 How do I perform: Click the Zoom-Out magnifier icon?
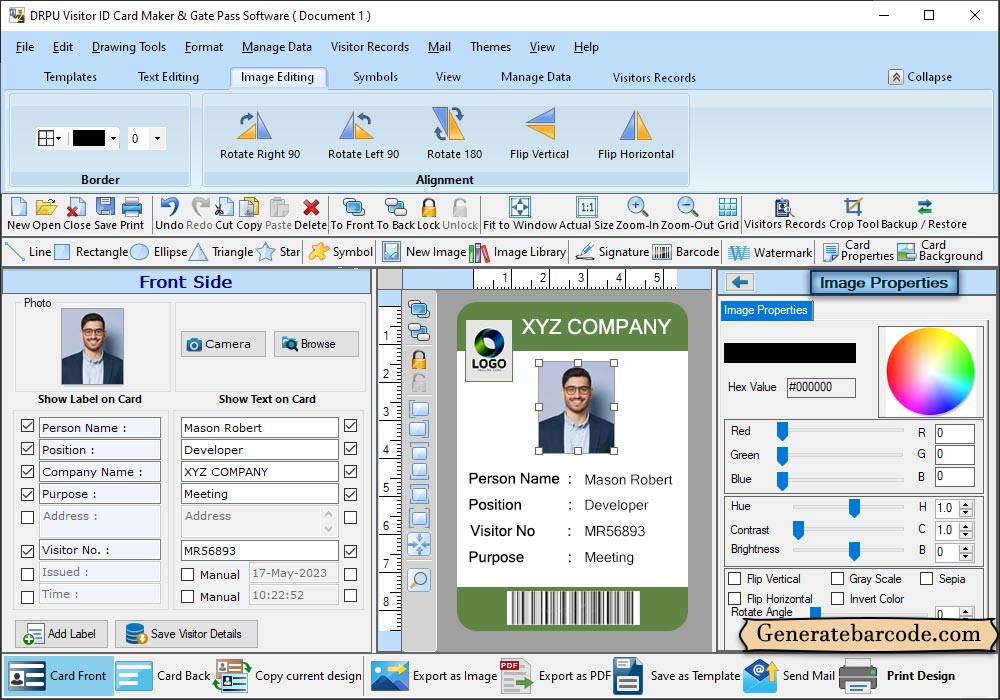pyautogui.click(x=687, y=207)
